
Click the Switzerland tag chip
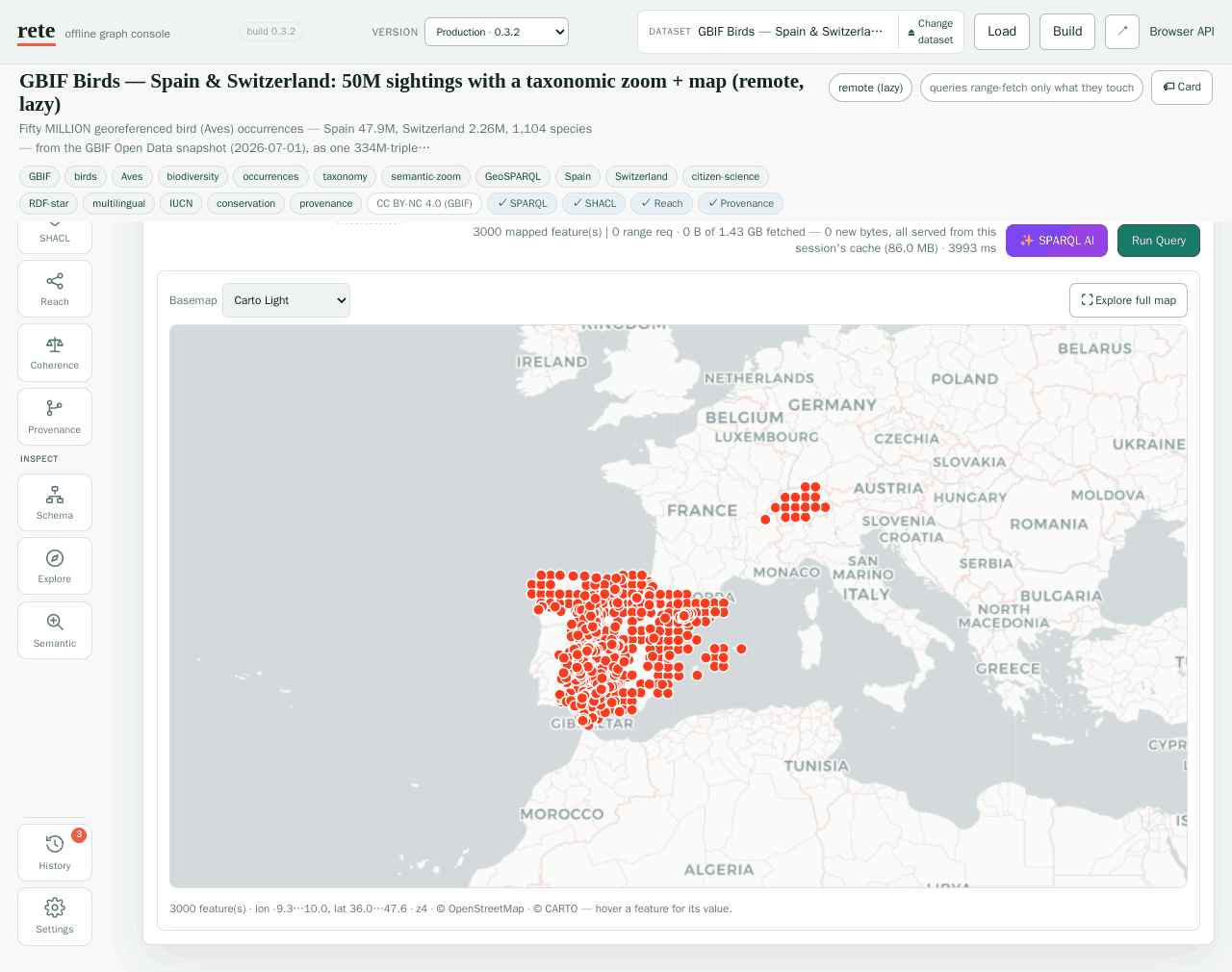click(x=641, y=176)
